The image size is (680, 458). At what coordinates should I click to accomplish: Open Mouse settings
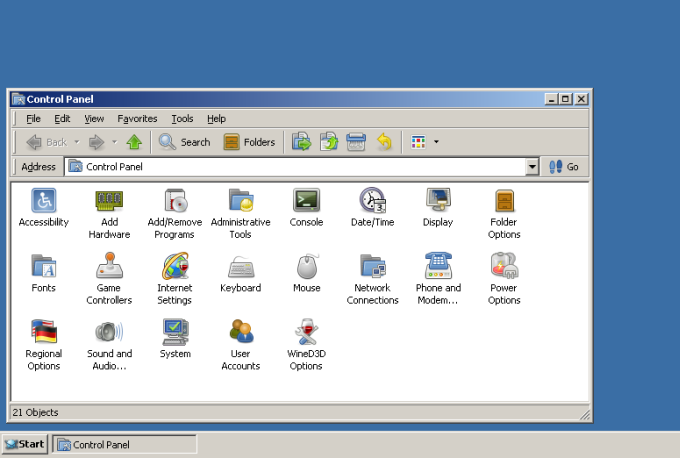pos(307,273)
